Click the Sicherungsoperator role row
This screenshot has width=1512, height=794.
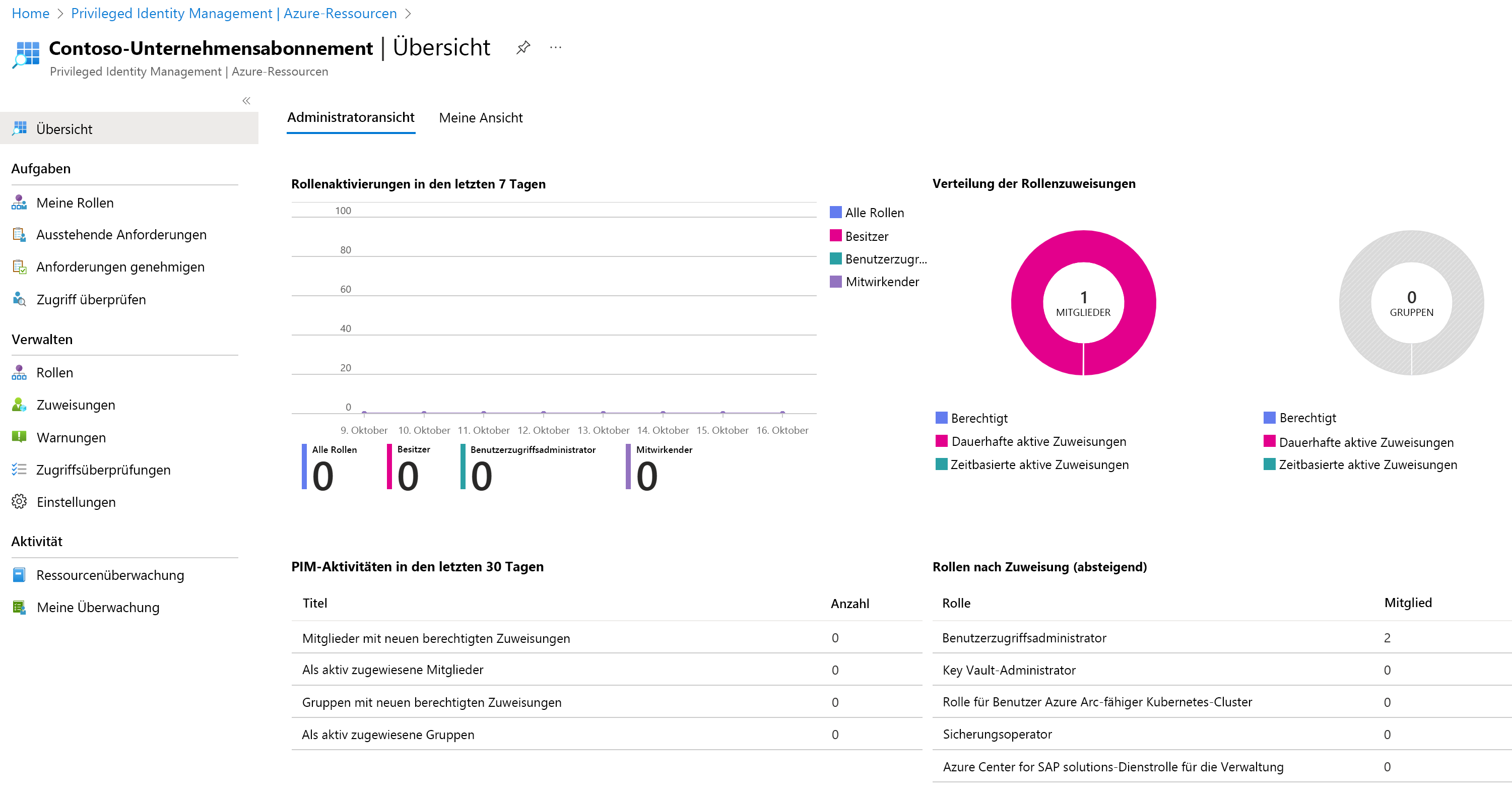tap(1222, 735)
